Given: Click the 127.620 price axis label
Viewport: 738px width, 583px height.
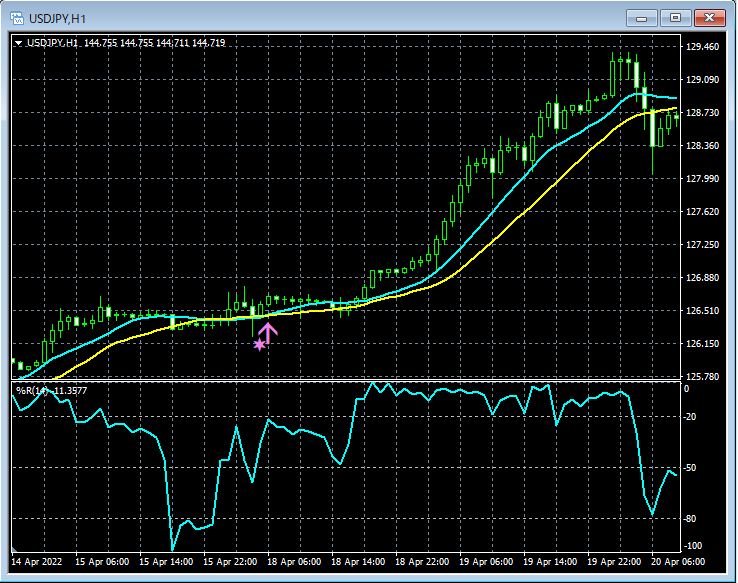Looking at the screenshot, I should tap(702, 211).
